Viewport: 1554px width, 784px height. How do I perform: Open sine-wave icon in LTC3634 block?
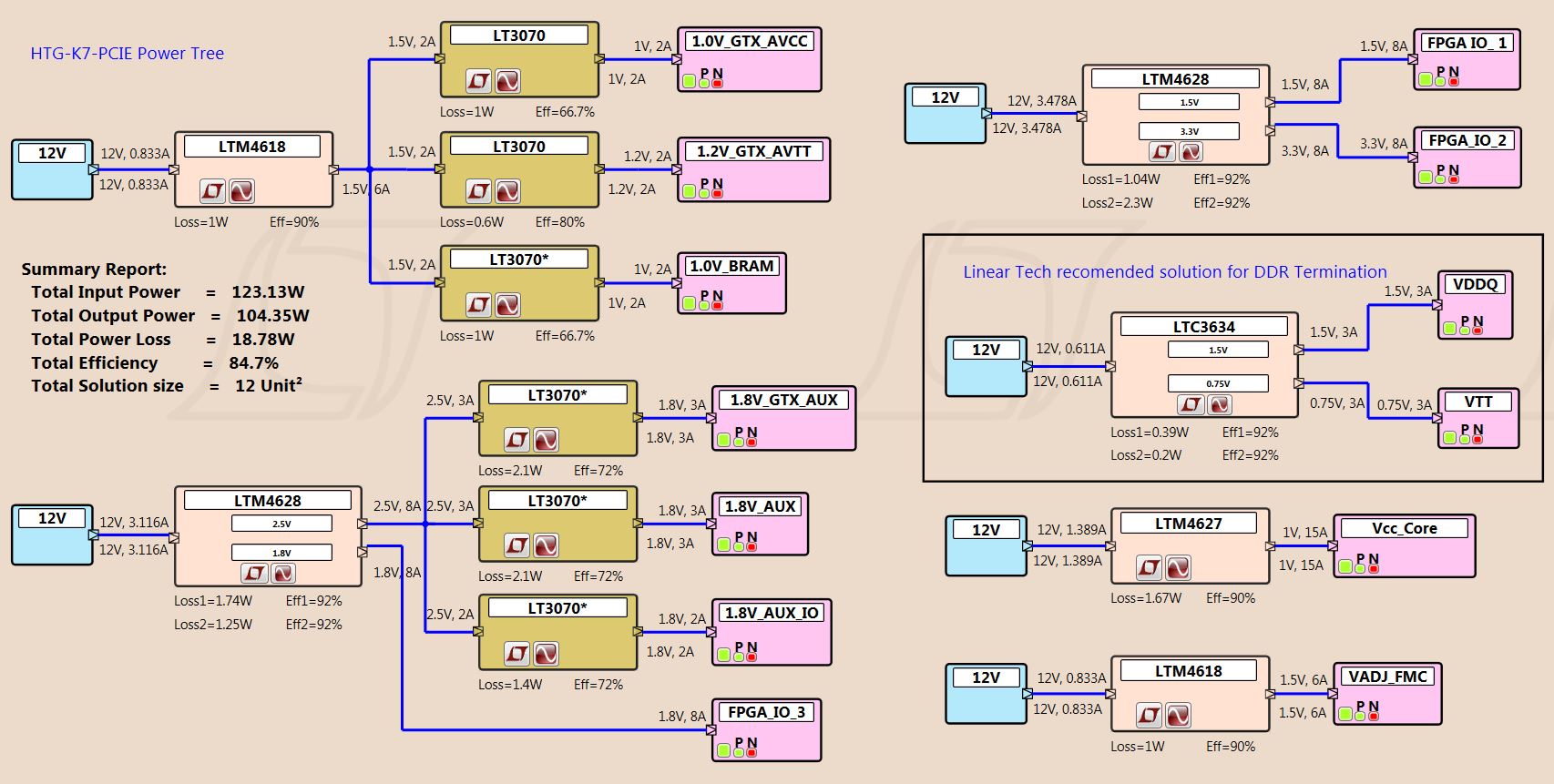(x=1219, y=404)
